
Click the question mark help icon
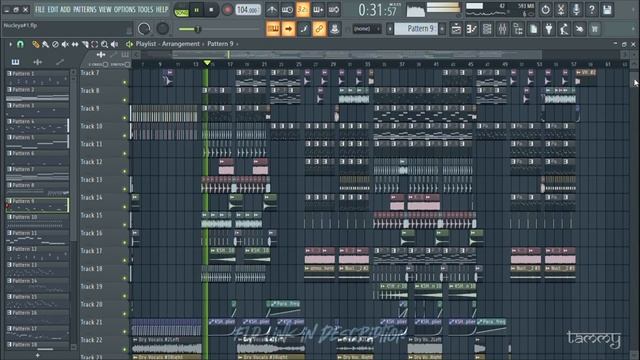(x=591, y=9)
